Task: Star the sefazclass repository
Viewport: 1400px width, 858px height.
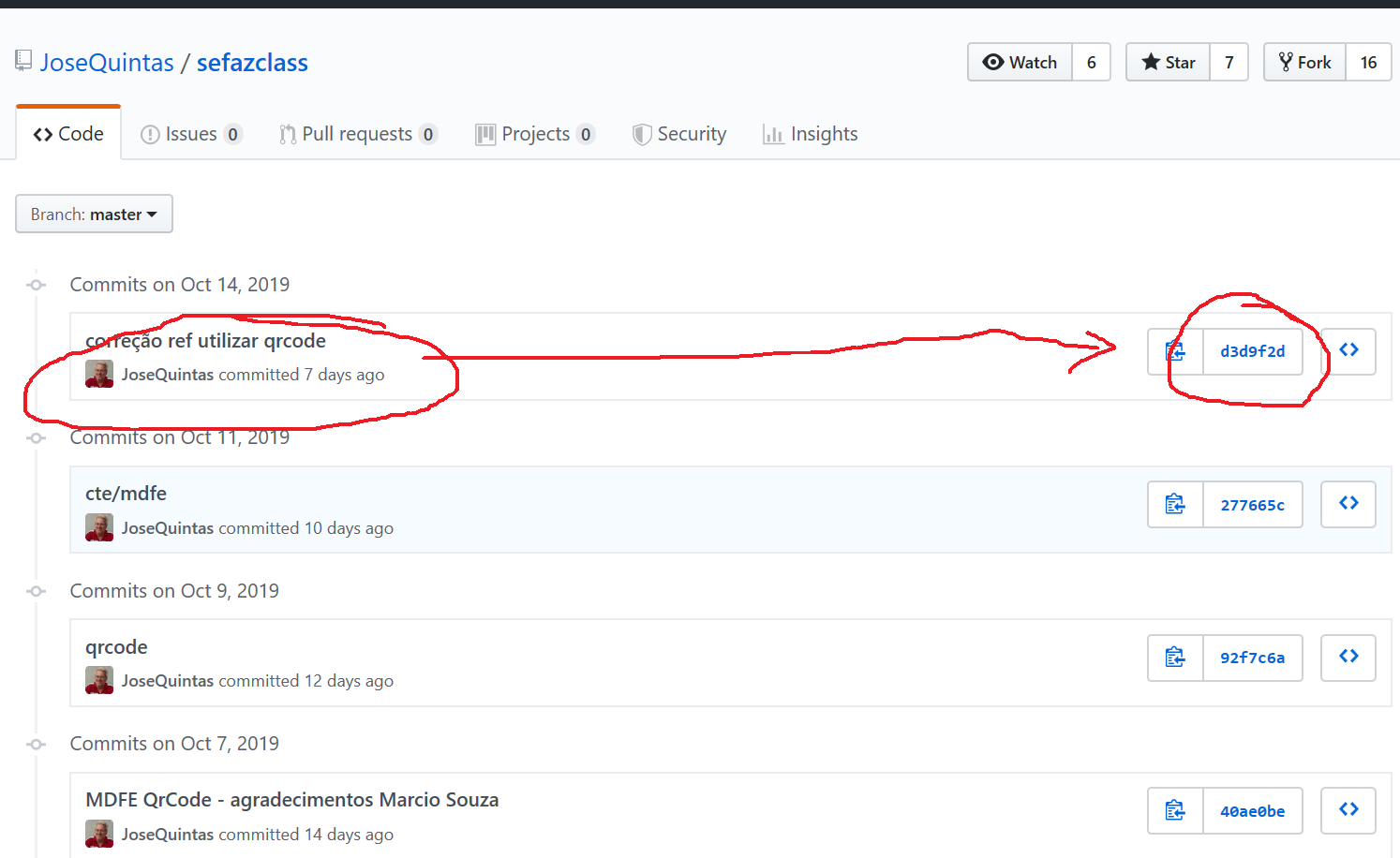Action: point(1169,63)
